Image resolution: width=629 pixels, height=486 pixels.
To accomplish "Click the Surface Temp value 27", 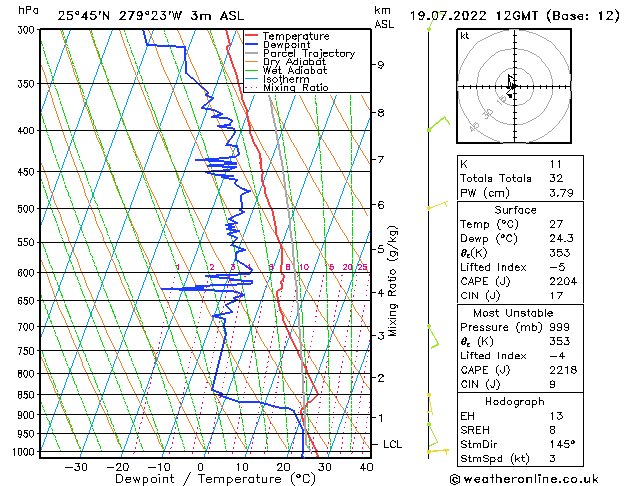I will [556, 224].
